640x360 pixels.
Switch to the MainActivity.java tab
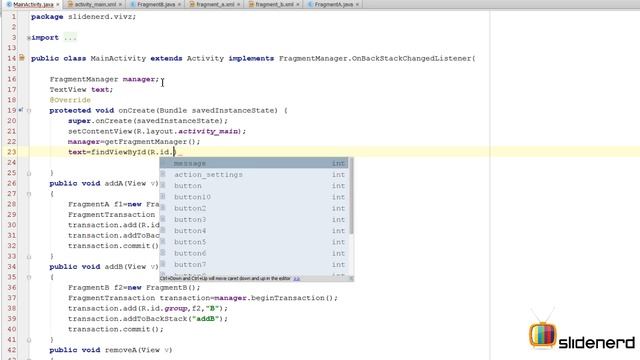33,4
